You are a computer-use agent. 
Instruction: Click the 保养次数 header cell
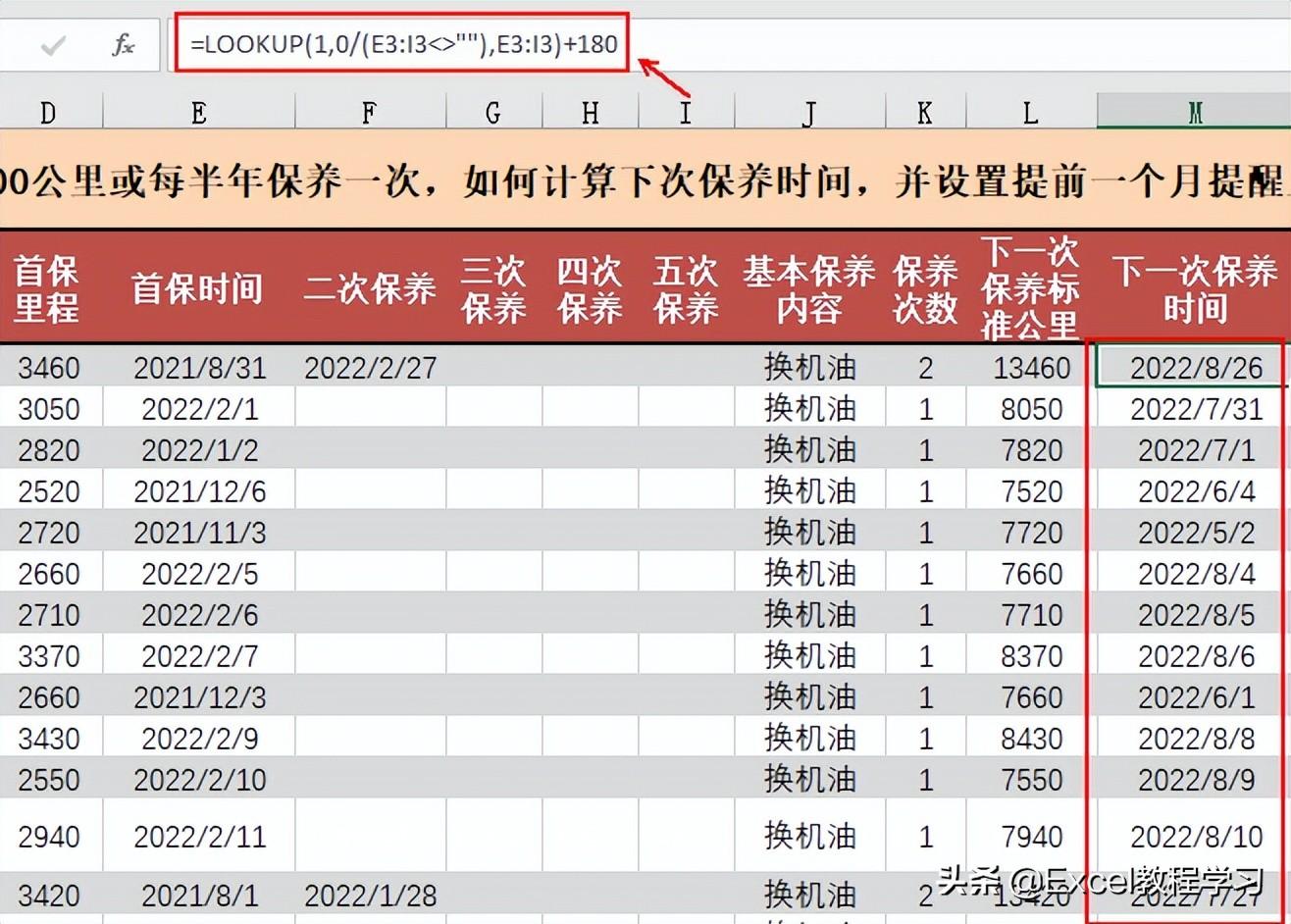924,288
